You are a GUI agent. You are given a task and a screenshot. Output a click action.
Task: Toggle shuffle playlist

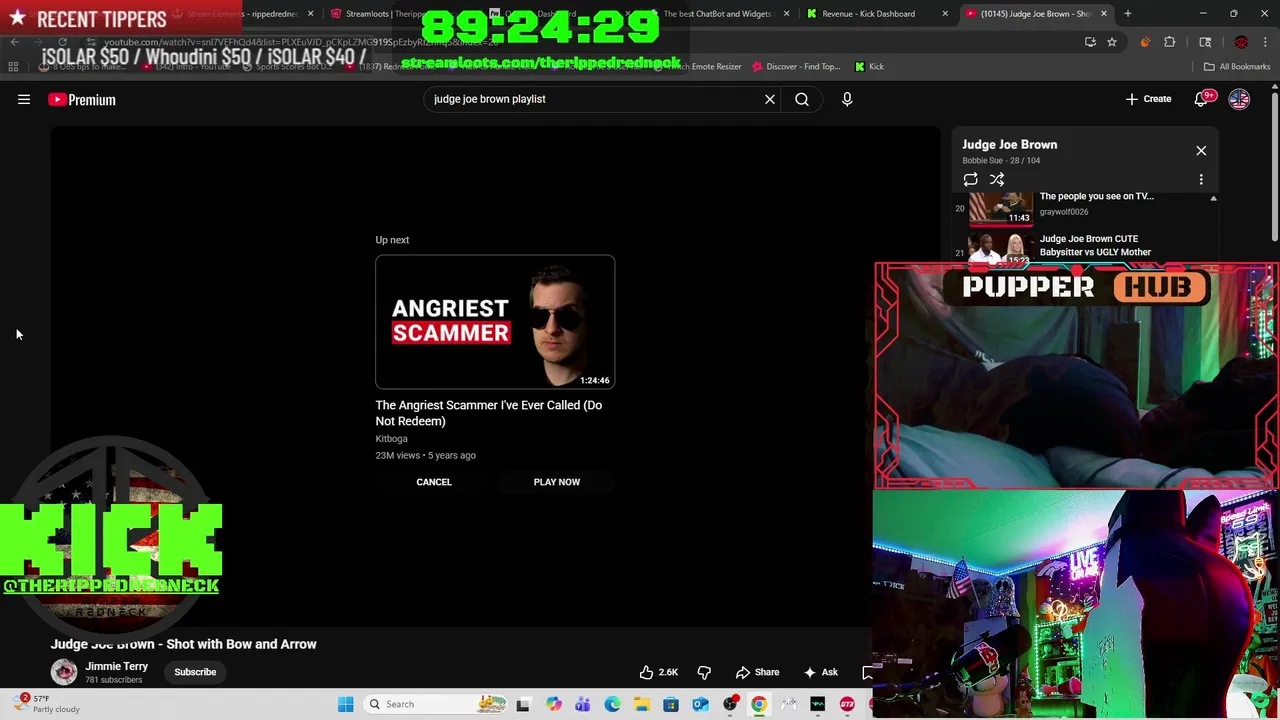[x=997, y=179]
